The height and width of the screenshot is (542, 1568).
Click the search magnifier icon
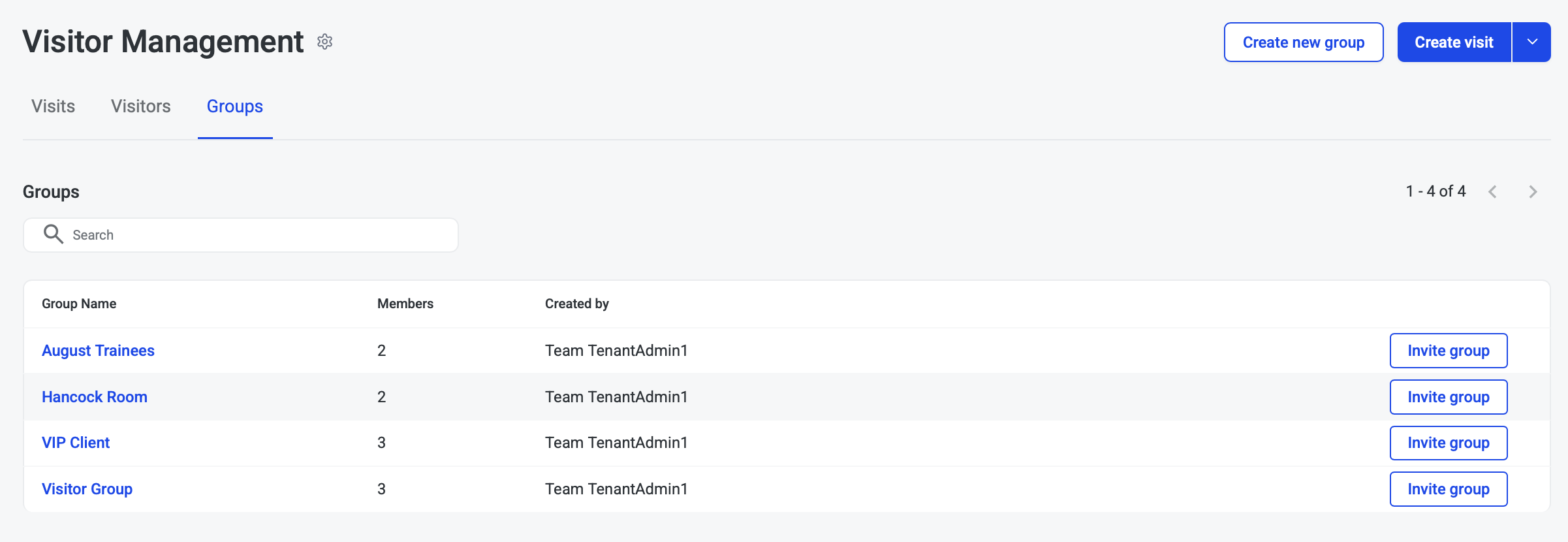click(53, 234)
